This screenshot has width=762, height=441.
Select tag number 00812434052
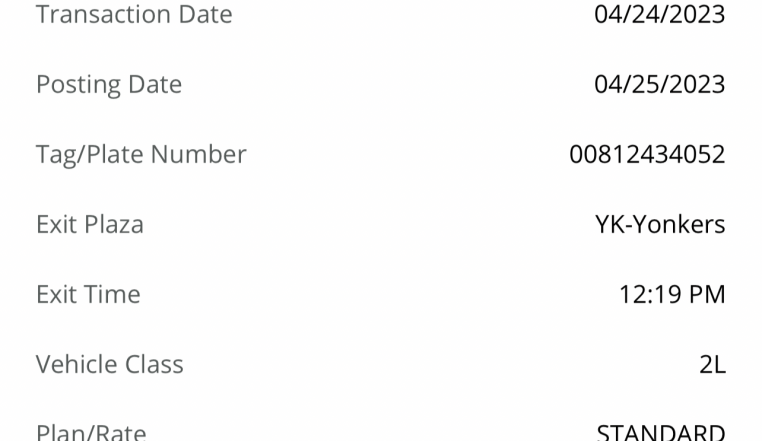pos(647,154)
